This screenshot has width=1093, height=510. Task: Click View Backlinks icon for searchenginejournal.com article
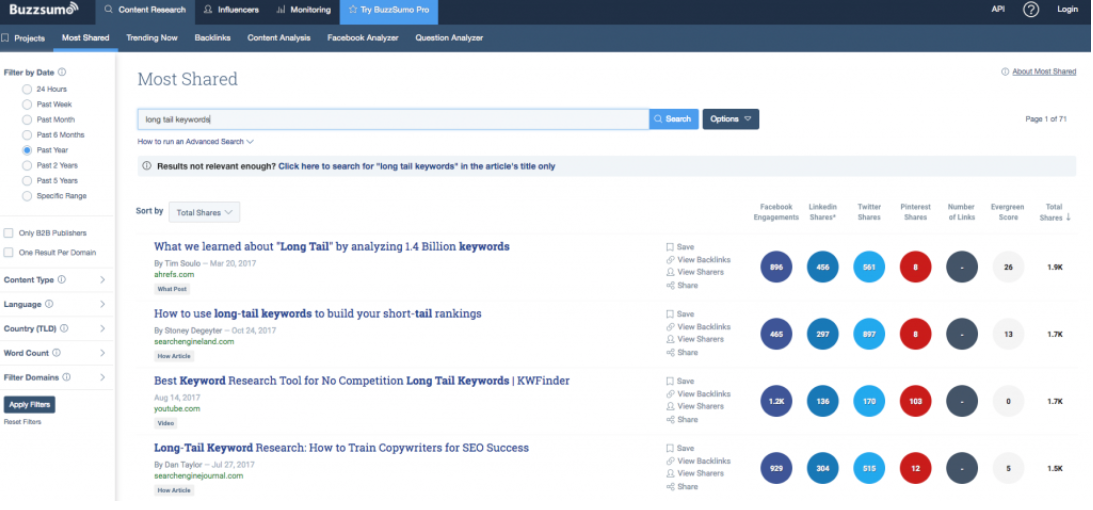point(670,461)
